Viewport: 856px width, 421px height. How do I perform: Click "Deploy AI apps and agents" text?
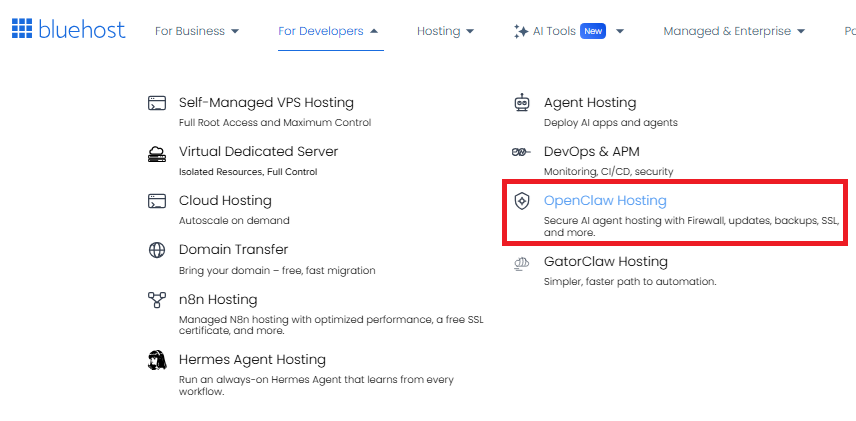coord(610,123)
